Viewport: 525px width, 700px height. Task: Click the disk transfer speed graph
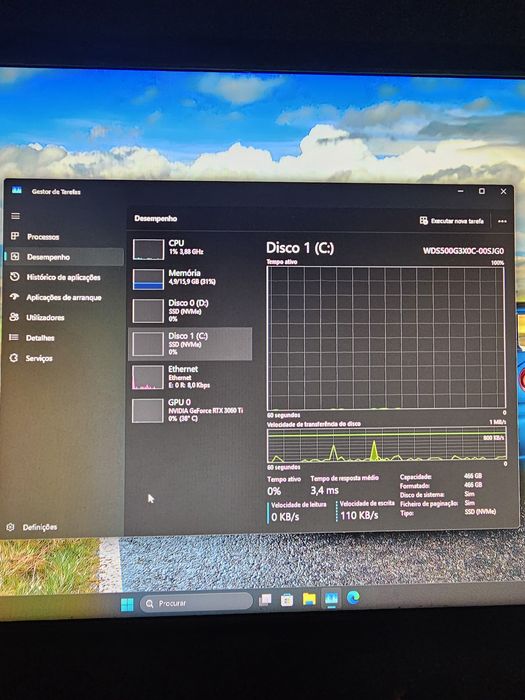(x=387, y=445)
